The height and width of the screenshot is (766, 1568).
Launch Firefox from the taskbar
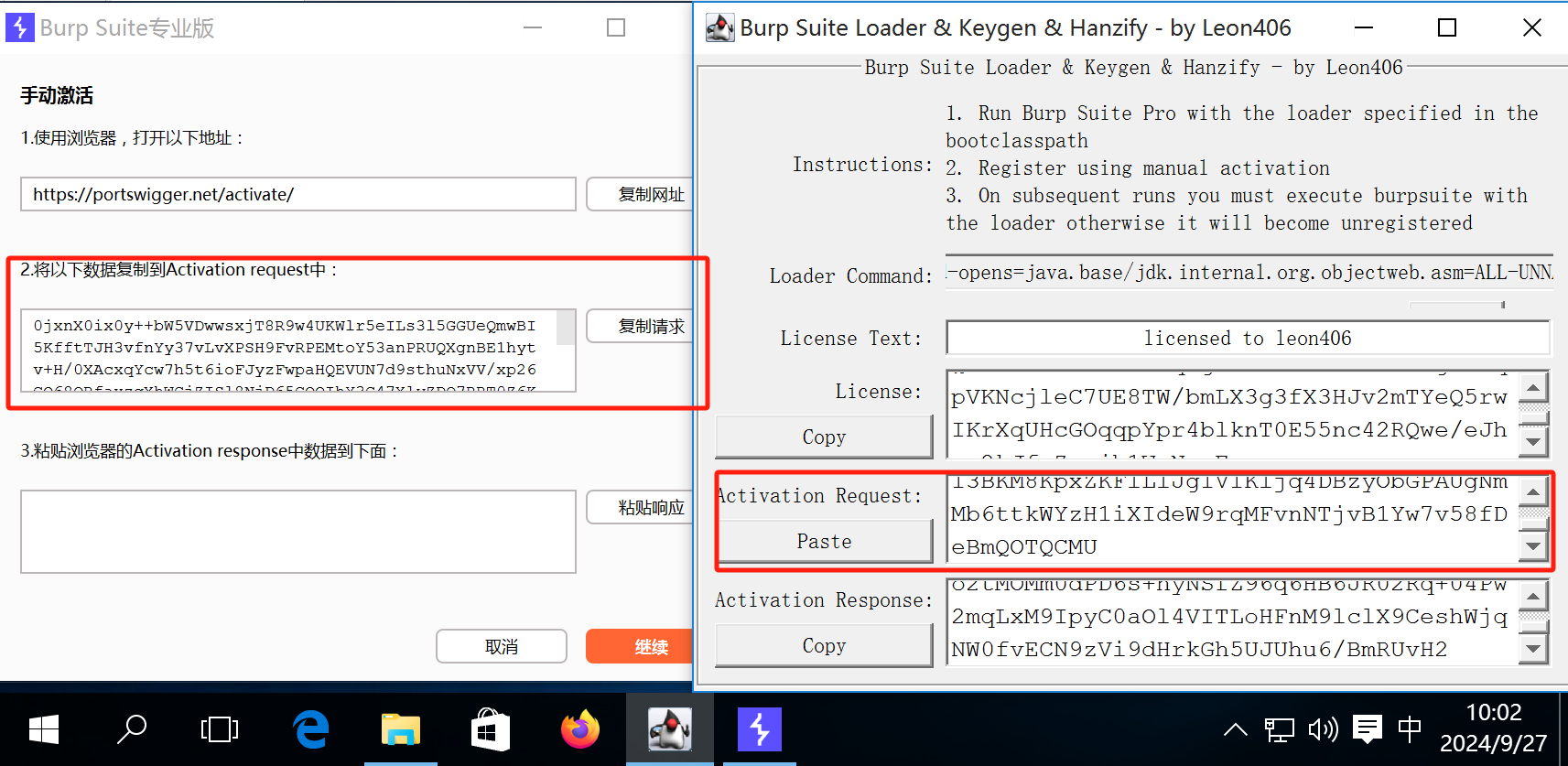pos(579,729)
